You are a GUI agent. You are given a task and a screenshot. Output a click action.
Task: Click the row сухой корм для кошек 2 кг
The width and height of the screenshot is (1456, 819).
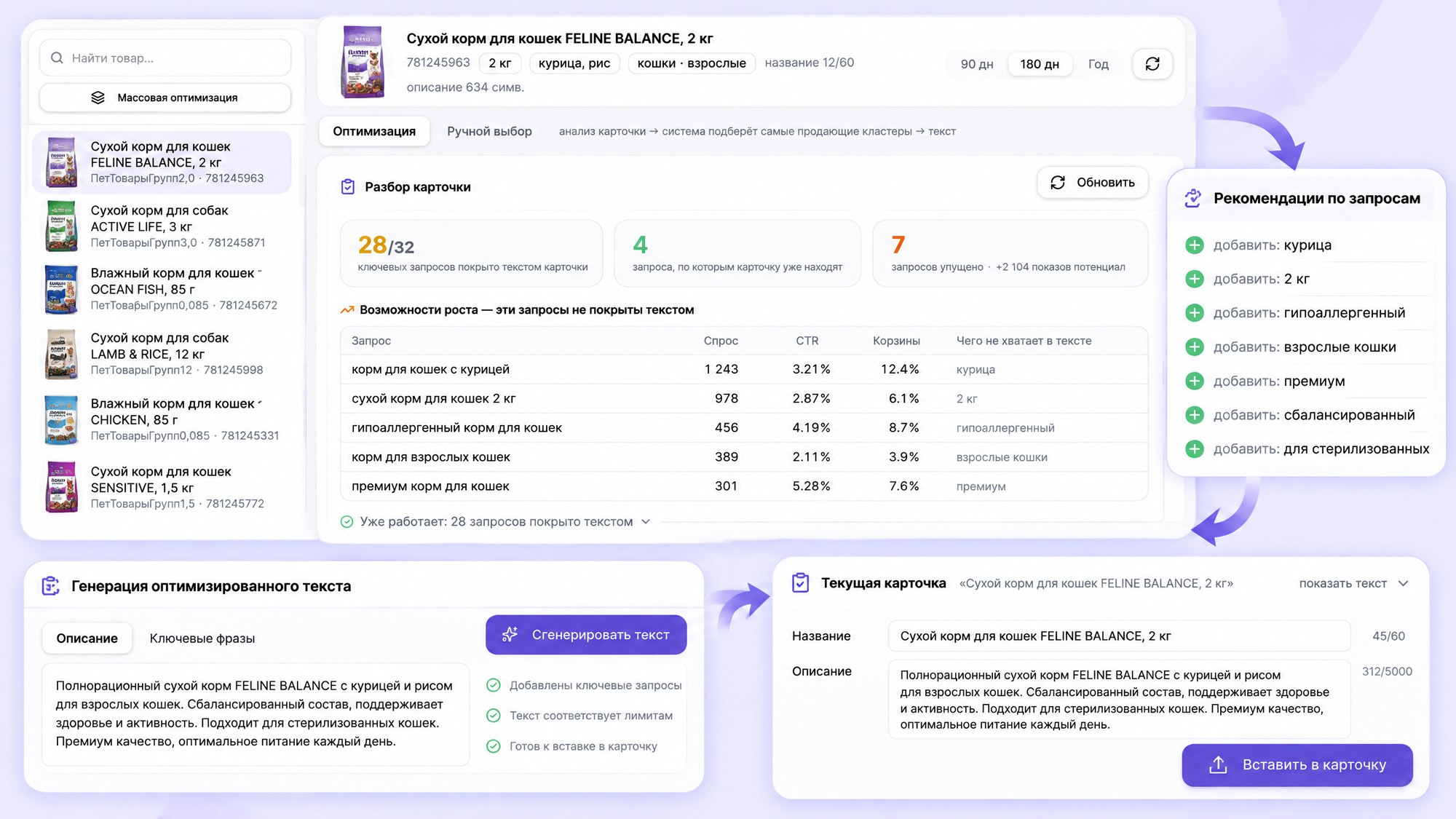[744, 399]
